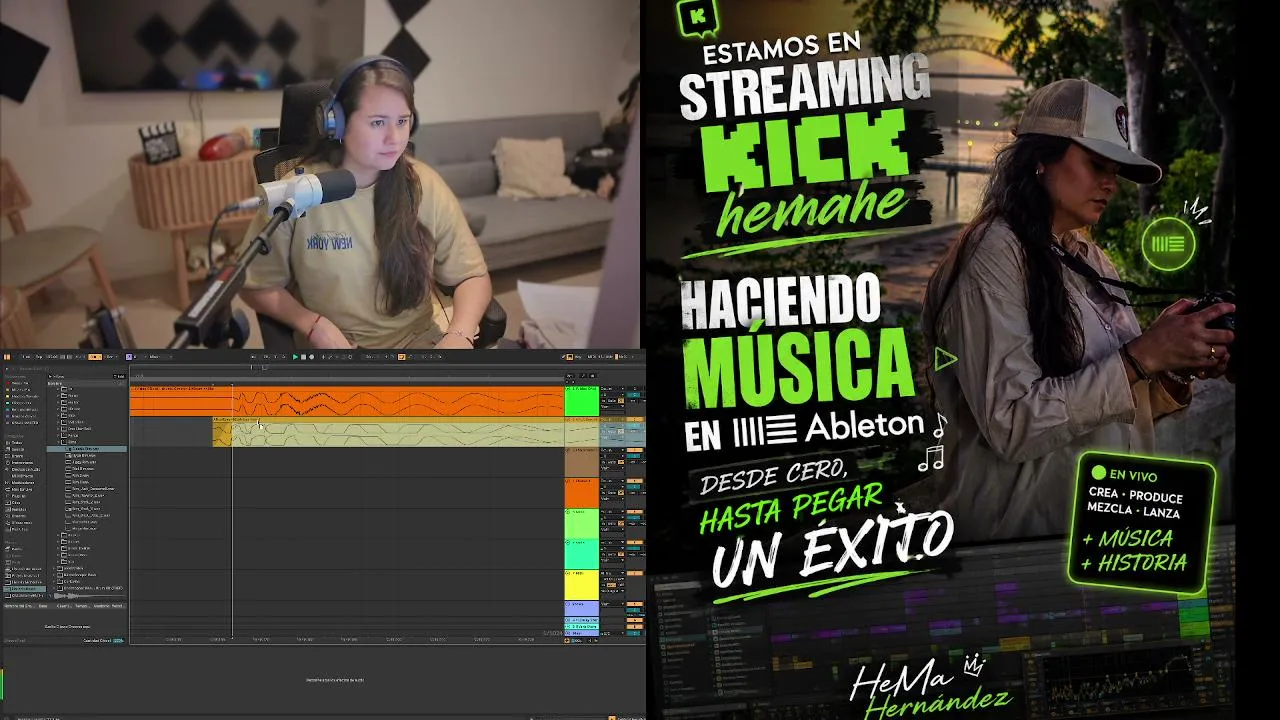Image resolution: width=1280 pixels, height=720 pixels.
Task: Toggle the purple Scale Mode button
Action: pyautogui.click(x=130, y=357)
